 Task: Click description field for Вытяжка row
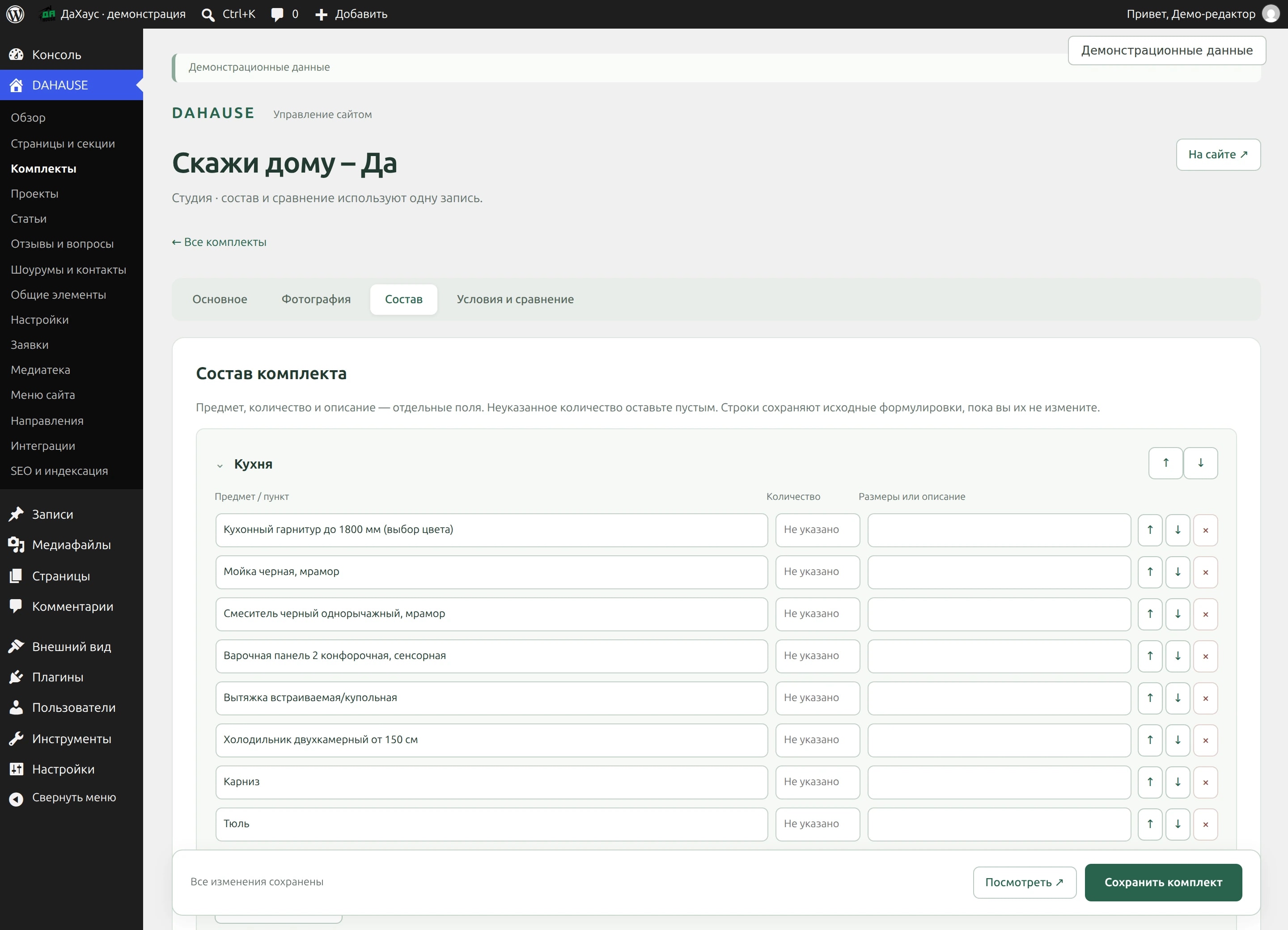(999, 698)
